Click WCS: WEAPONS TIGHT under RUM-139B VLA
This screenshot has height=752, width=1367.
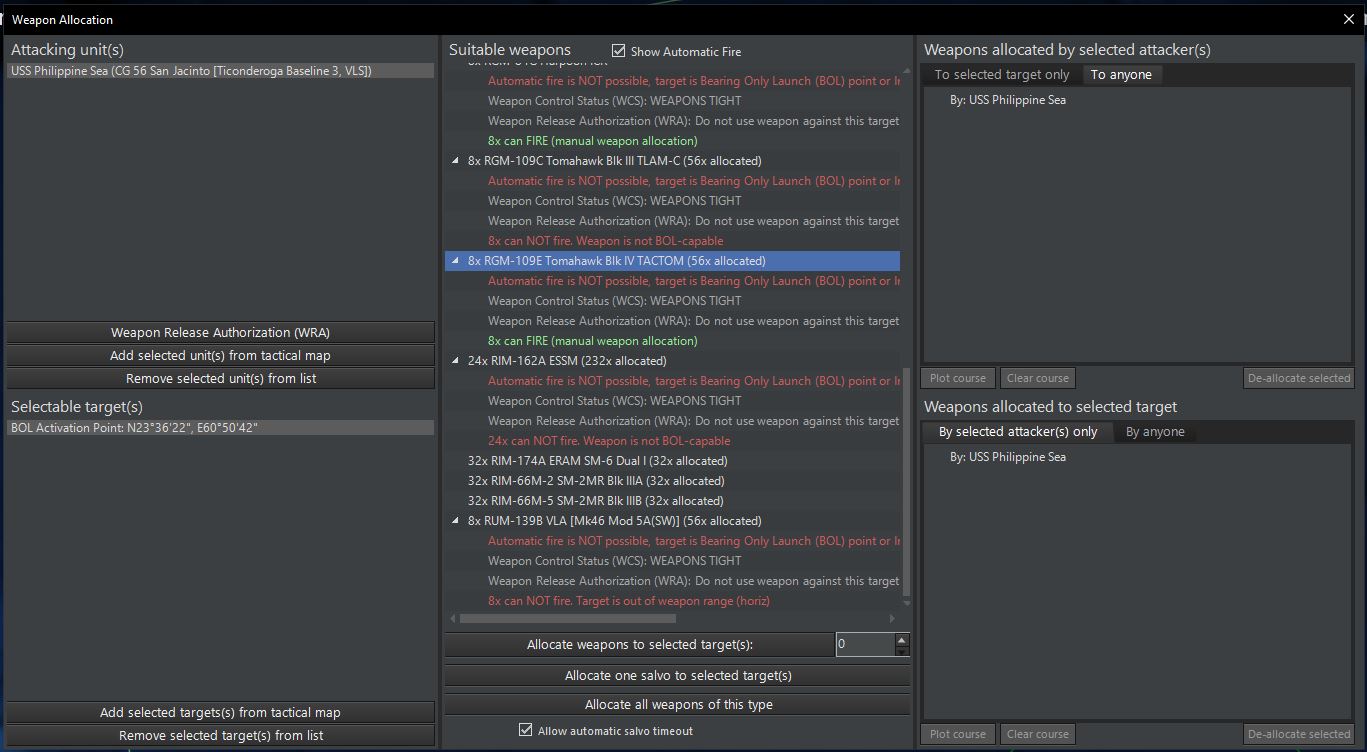[x=614, y=561]
